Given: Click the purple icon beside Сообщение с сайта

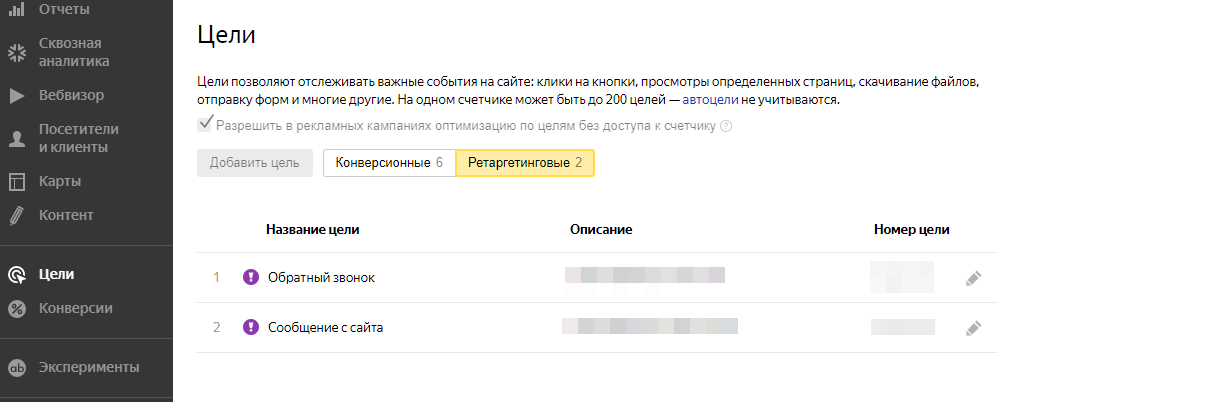Looking at the screenshot, I should tap(251, 326).
